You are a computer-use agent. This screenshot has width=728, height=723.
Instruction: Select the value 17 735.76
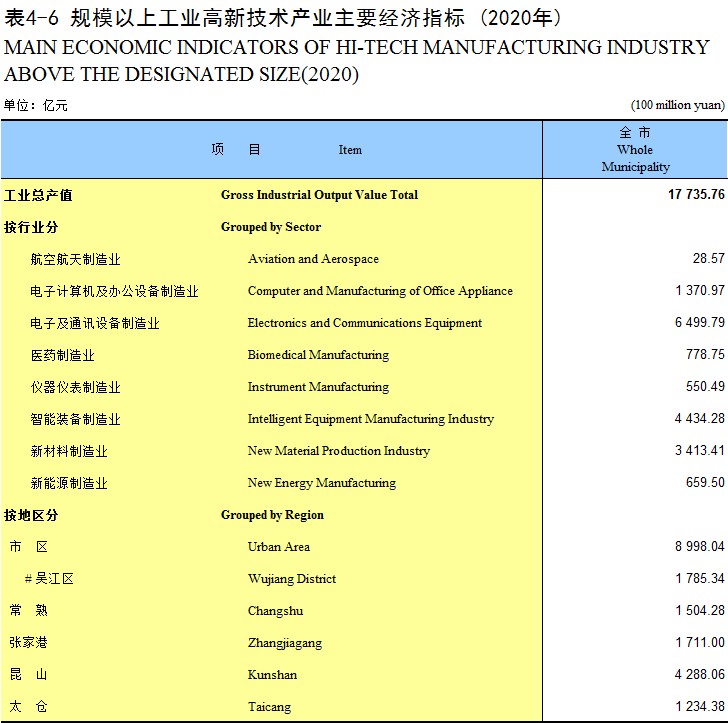coord(696,195)
